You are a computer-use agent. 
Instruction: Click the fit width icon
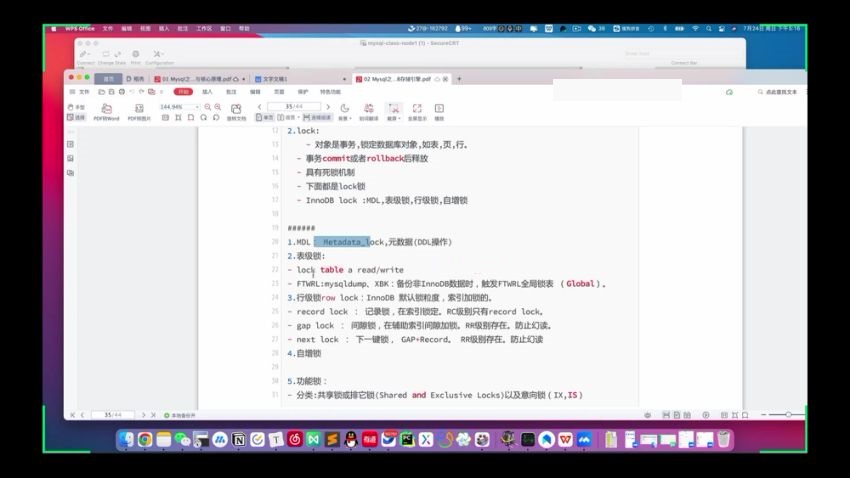tap(178, 117)
